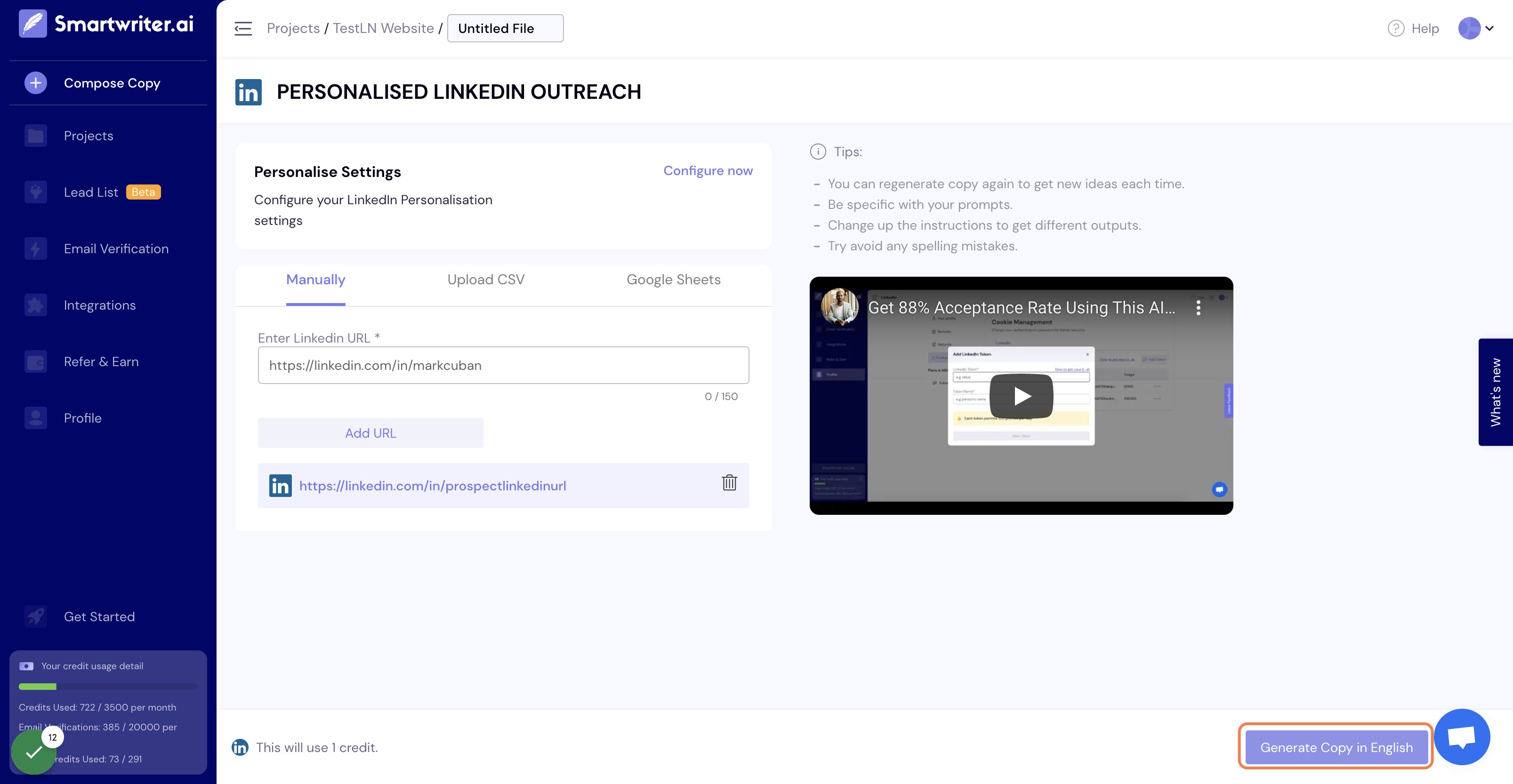Play the acceptance rate video
This screenshot has width=1513, height=784.
point(1021,396)
